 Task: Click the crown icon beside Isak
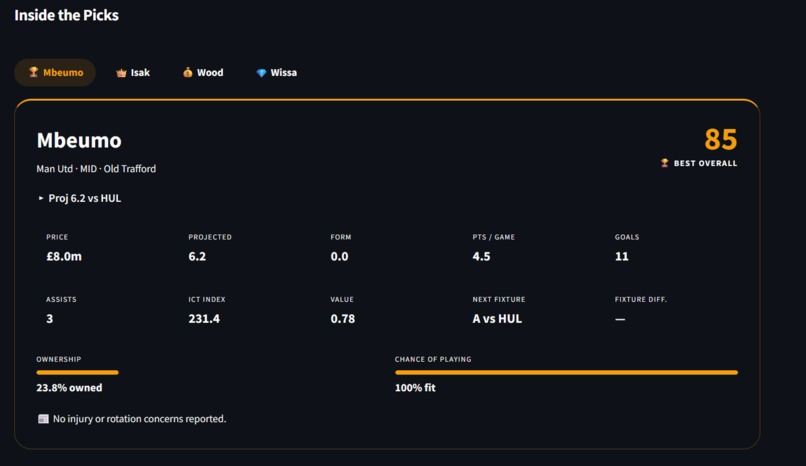(x=121, y=73)
